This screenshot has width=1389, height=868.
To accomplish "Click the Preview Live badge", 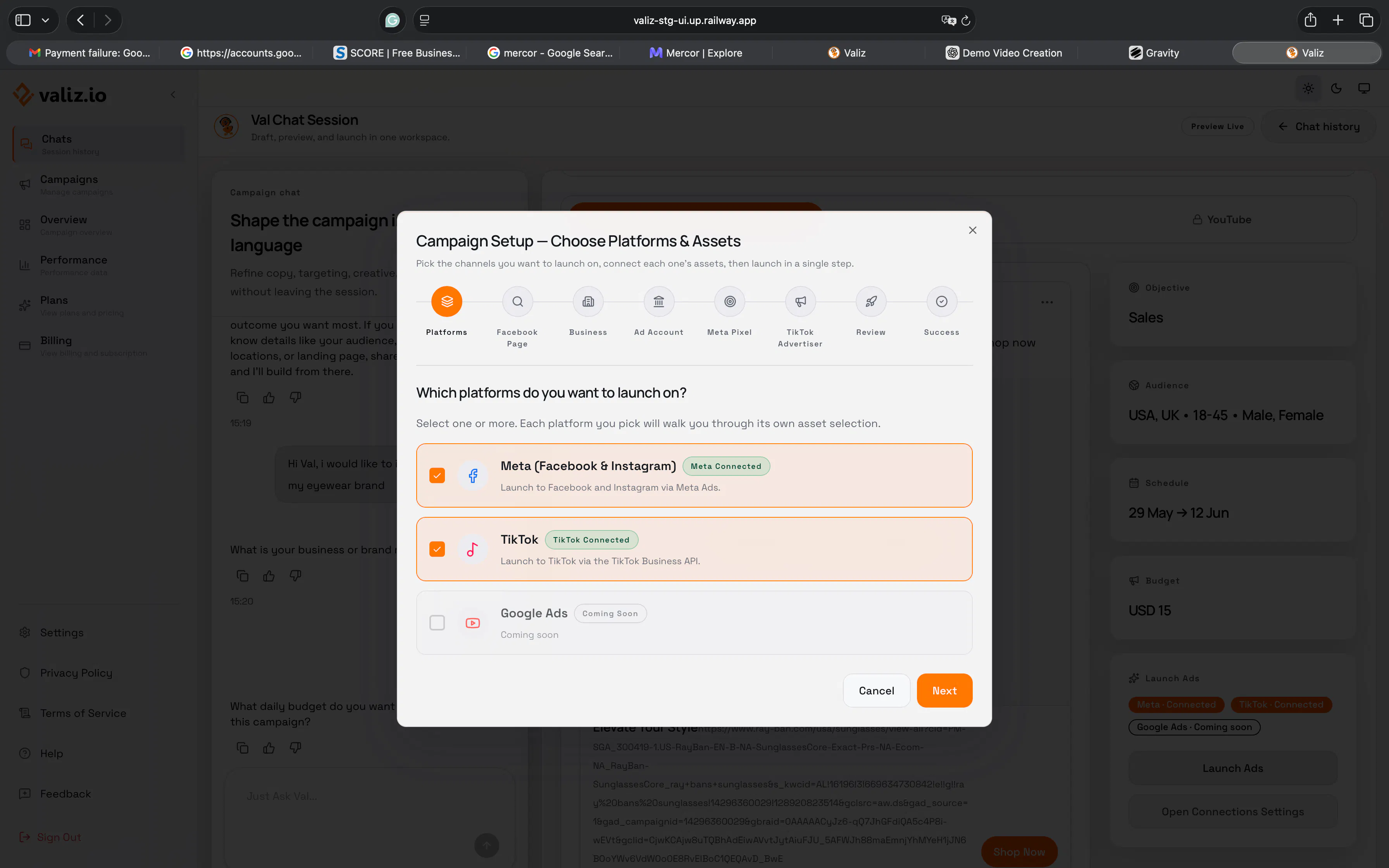I will (1217, 126).
